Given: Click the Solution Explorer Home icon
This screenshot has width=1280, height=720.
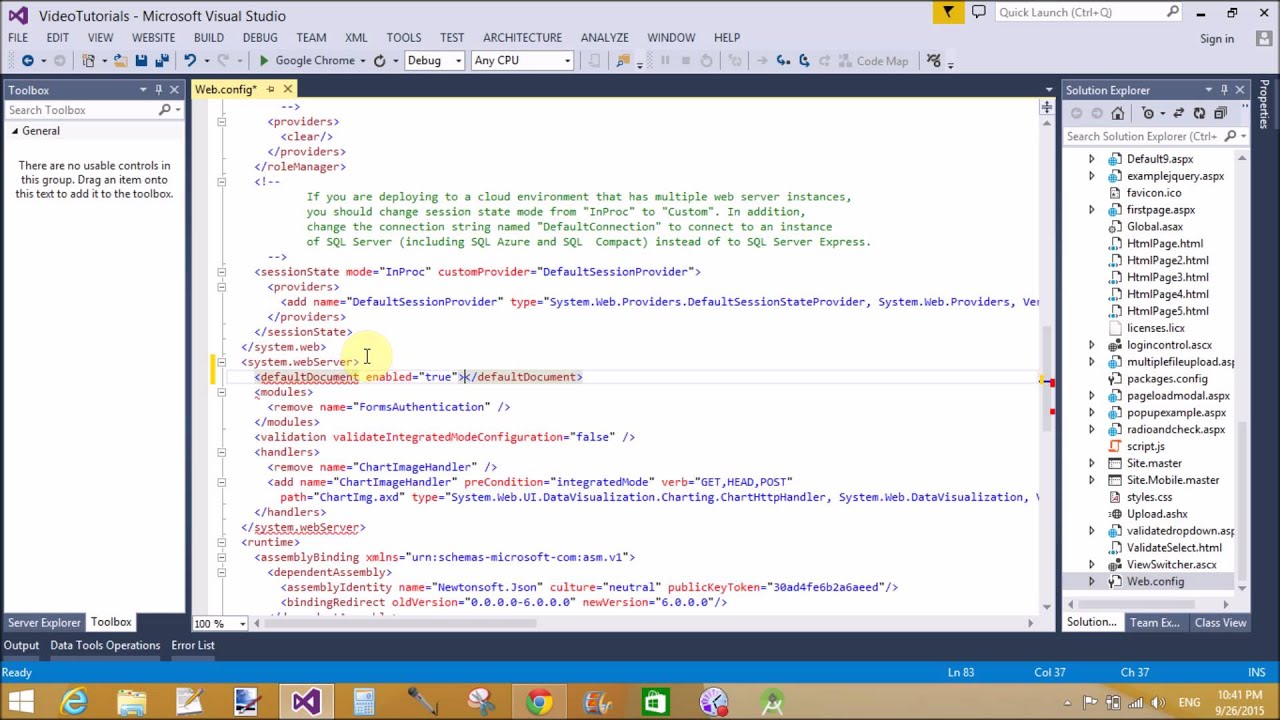Looking at the screenshot, I should click(1118, 113).
